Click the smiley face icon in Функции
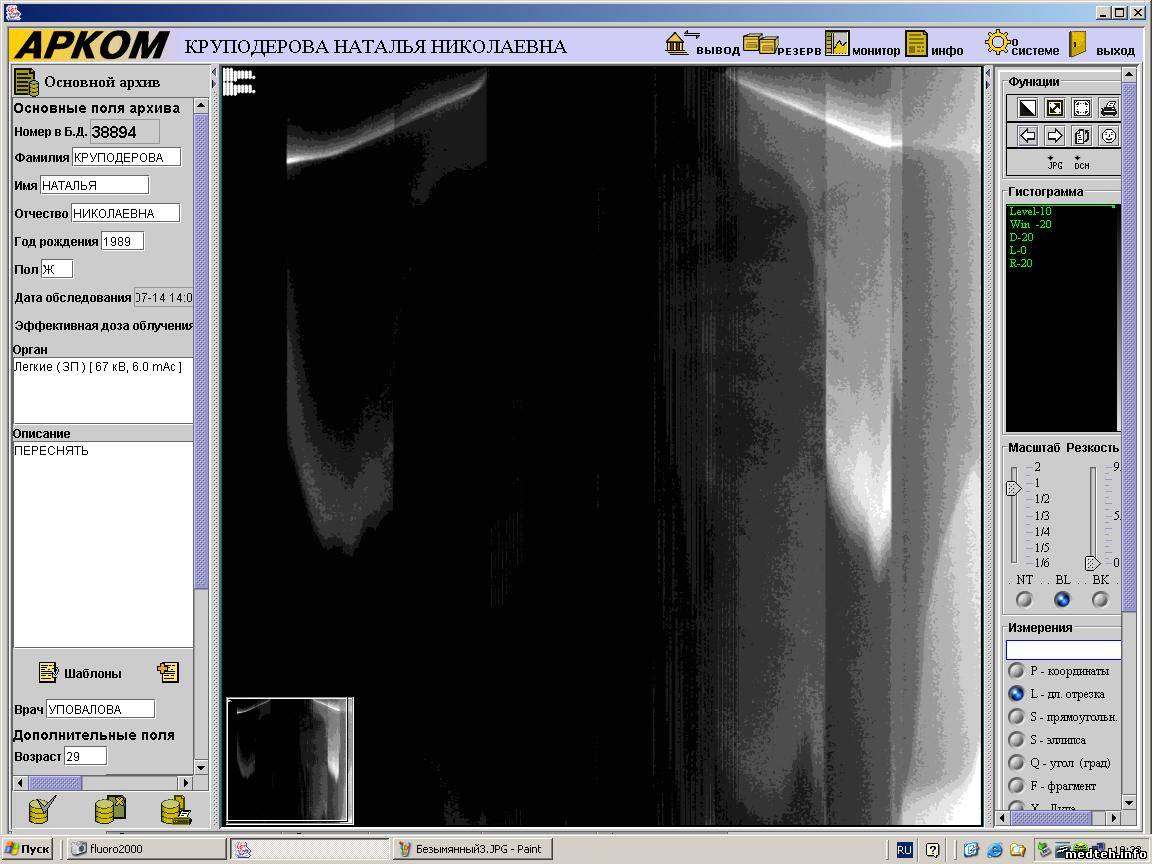 click(1108, 136)
